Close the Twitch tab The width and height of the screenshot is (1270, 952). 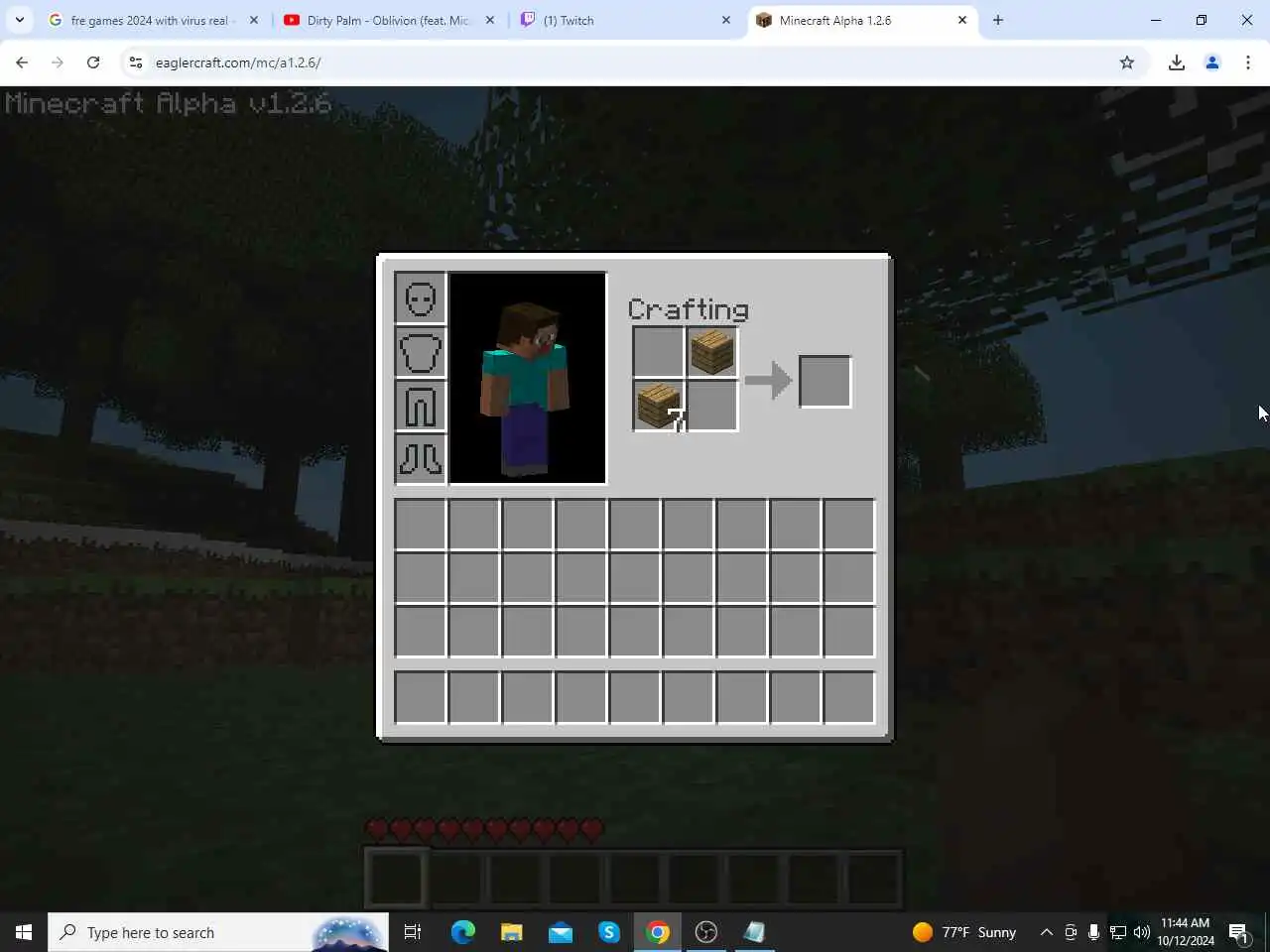tap(726, 20)
